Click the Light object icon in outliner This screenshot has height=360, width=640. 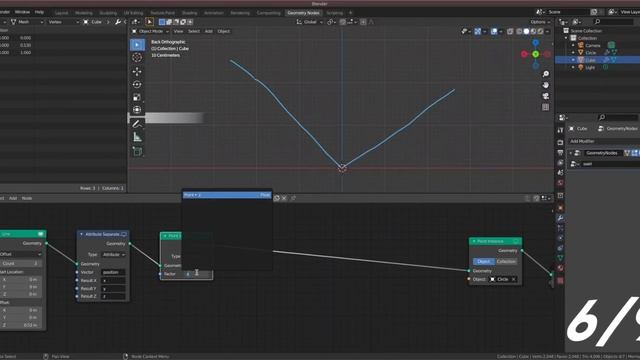(x=581, y=67)
